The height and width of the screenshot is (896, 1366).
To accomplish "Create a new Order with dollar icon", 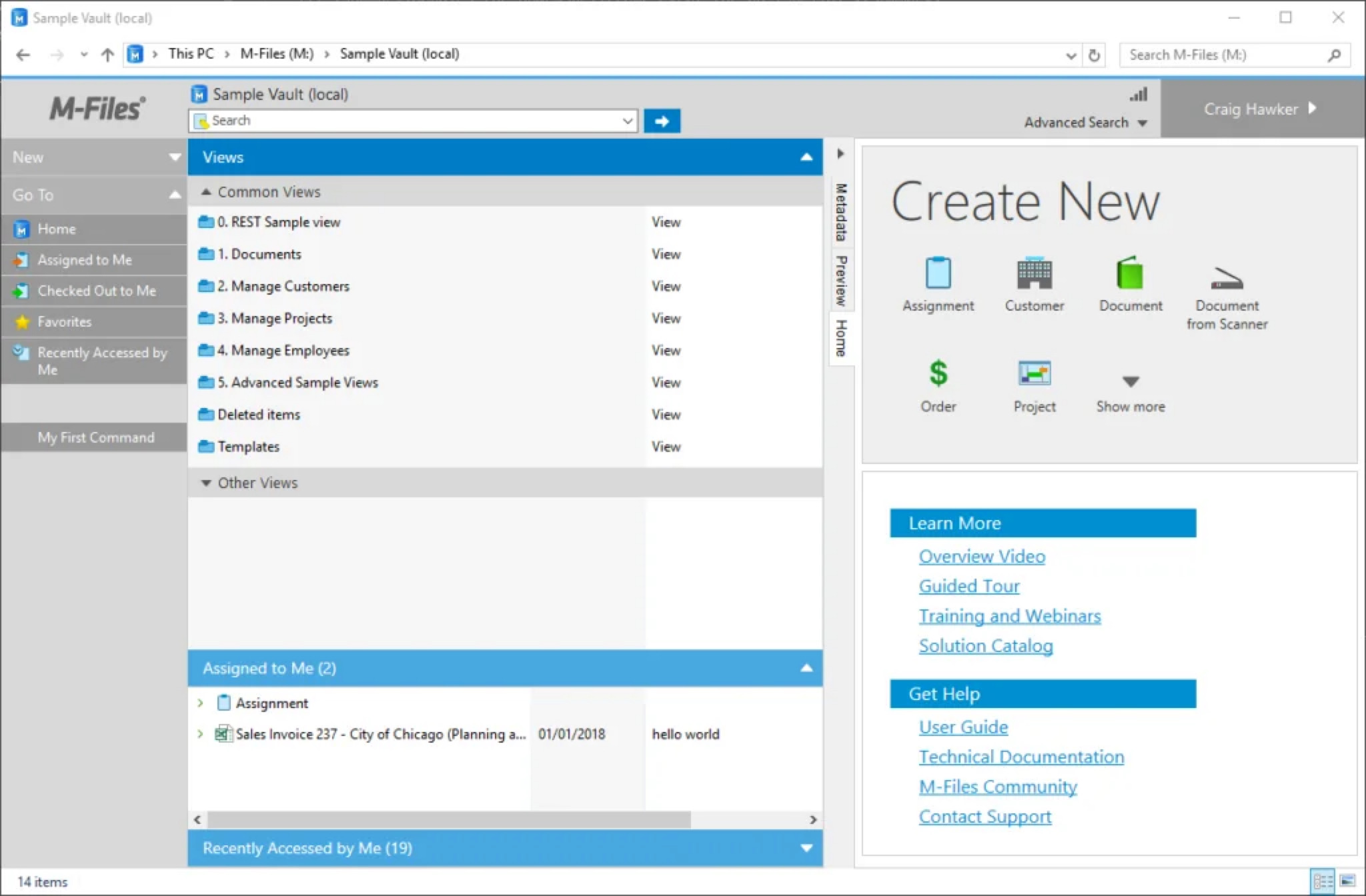I will click(938, 374).
